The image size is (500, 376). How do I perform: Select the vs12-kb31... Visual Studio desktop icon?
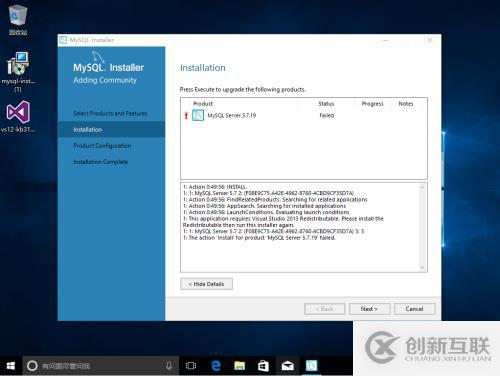point(18,117)
